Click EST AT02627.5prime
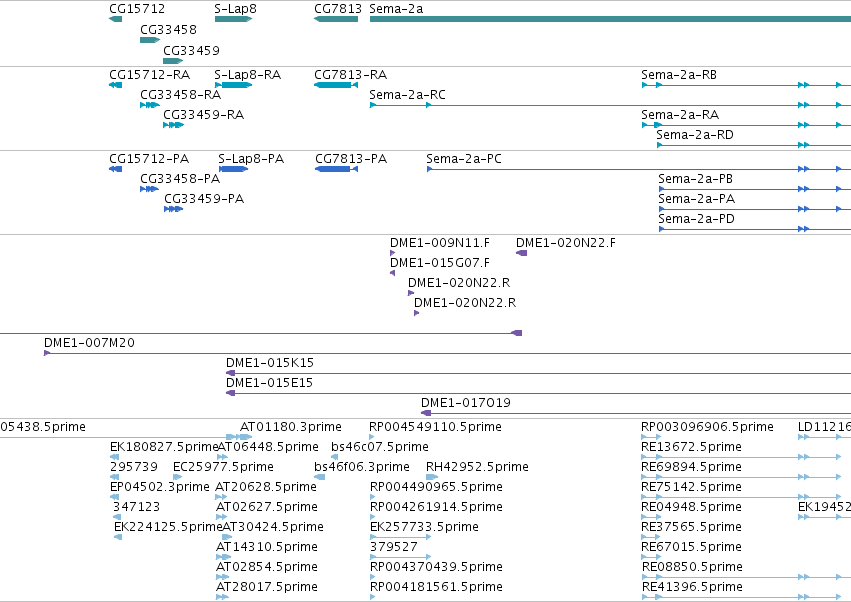Viewport: 851px width, 602px height. point(221,517)
